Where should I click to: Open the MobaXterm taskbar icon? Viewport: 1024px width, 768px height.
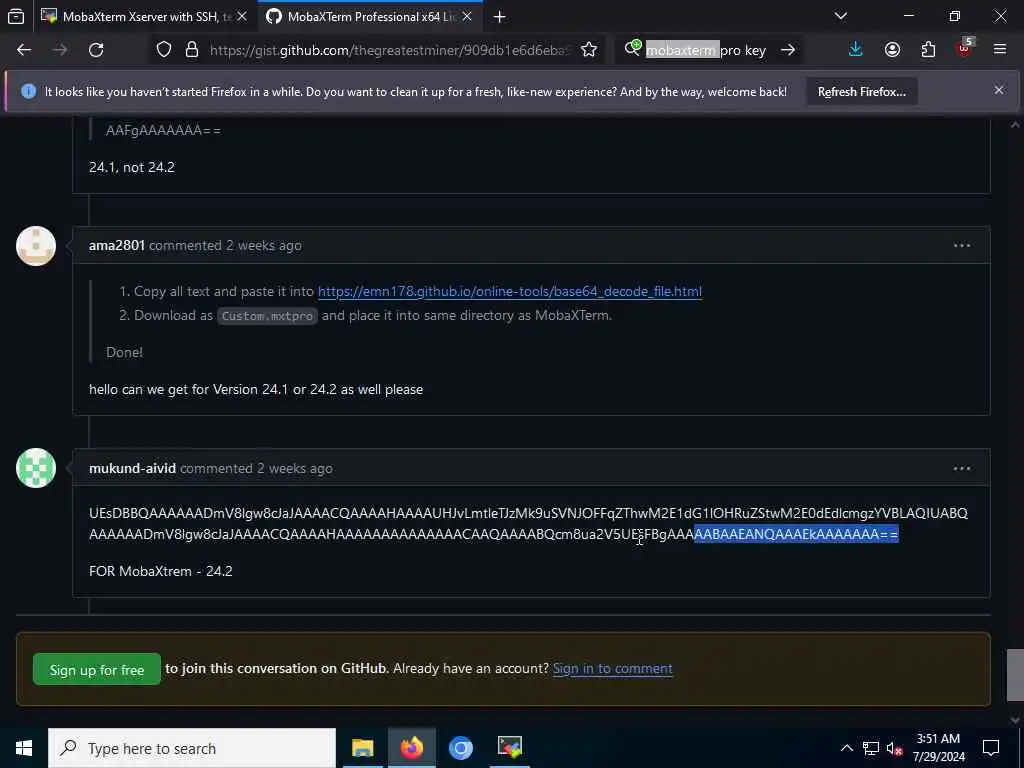coord(509,748)
